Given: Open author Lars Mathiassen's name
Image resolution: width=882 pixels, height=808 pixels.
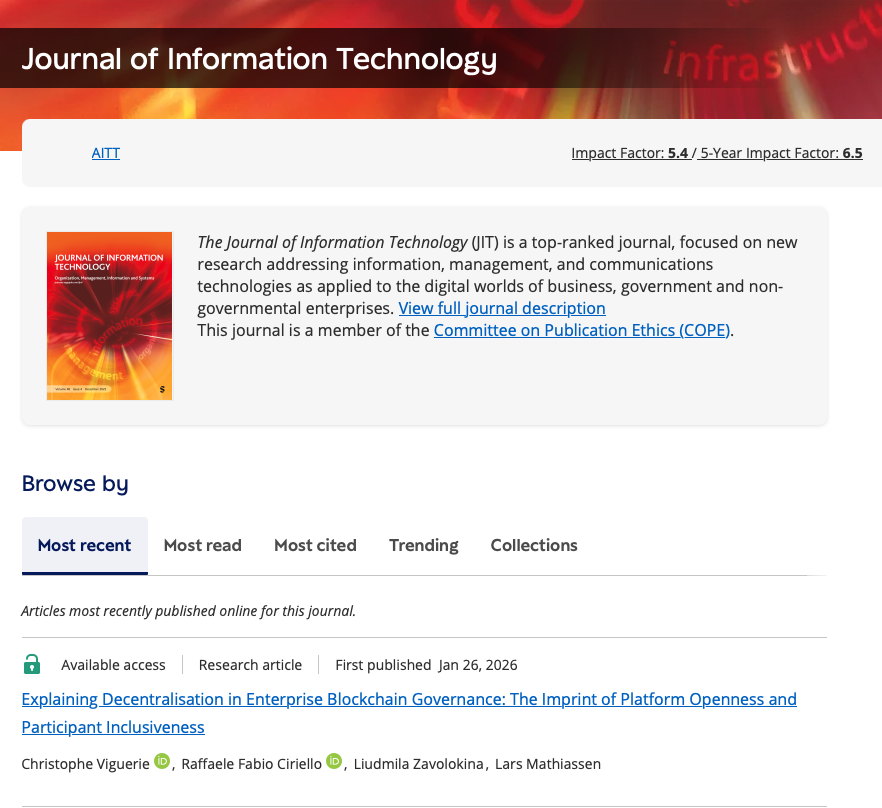Looking at the screenshot, I should [x=548, y=765].
